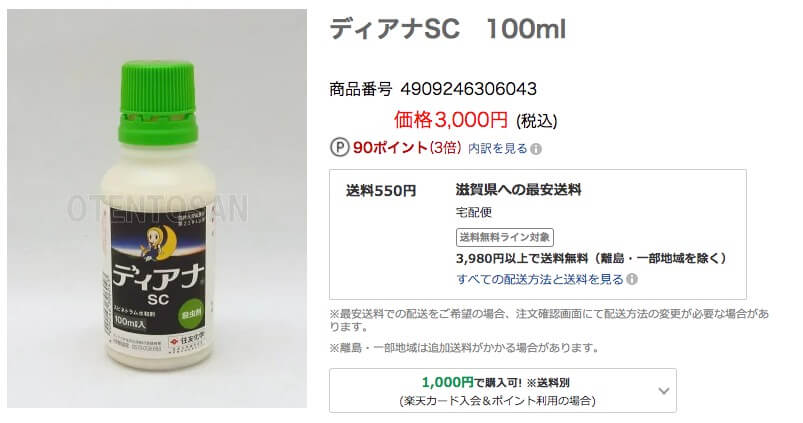Click the P point icon beside 90ポイント
Viewport: 803px width, 423px height.
pos(339,147)
